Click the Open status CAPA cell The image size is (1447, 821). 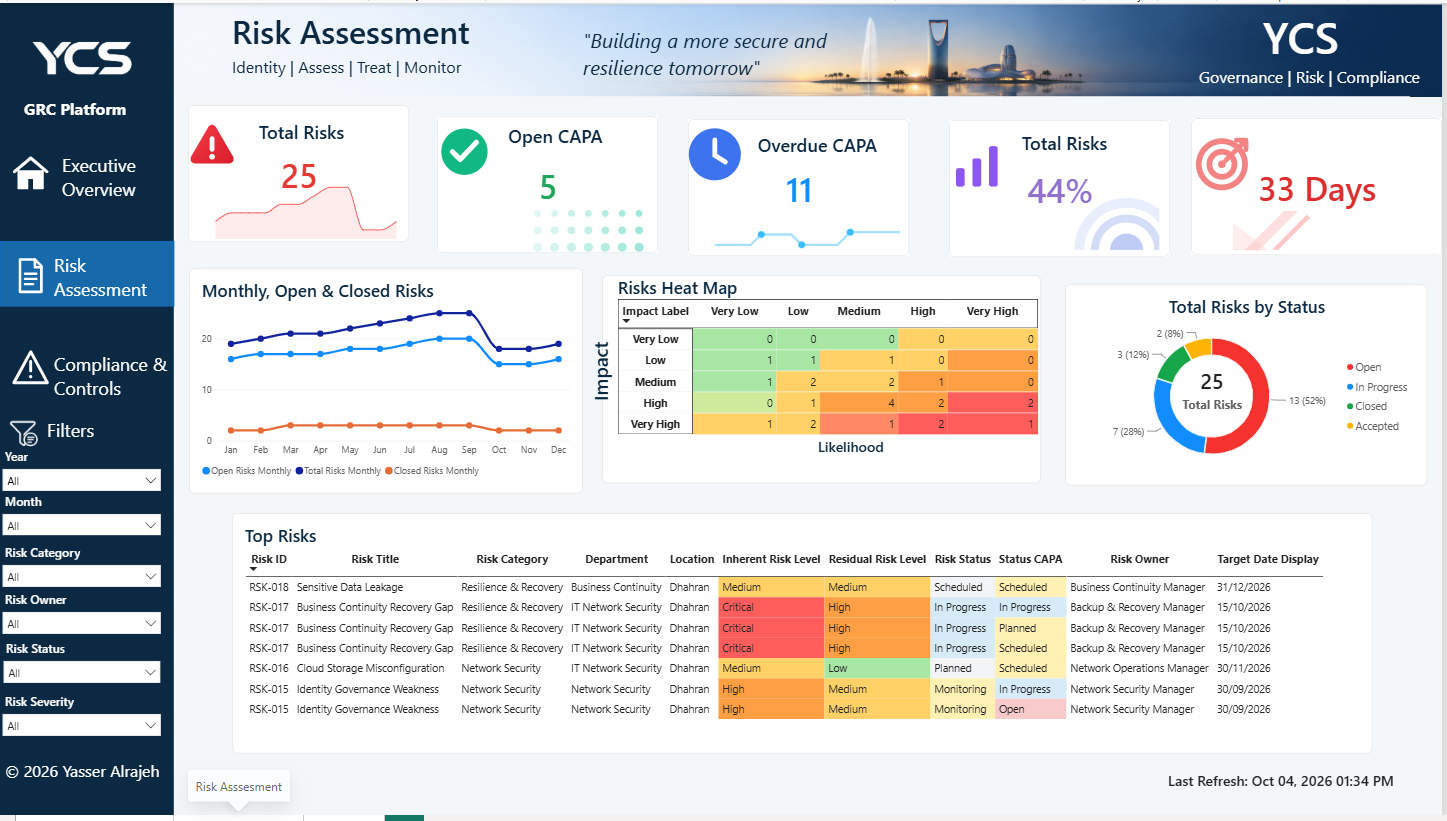click(1031, 709)
